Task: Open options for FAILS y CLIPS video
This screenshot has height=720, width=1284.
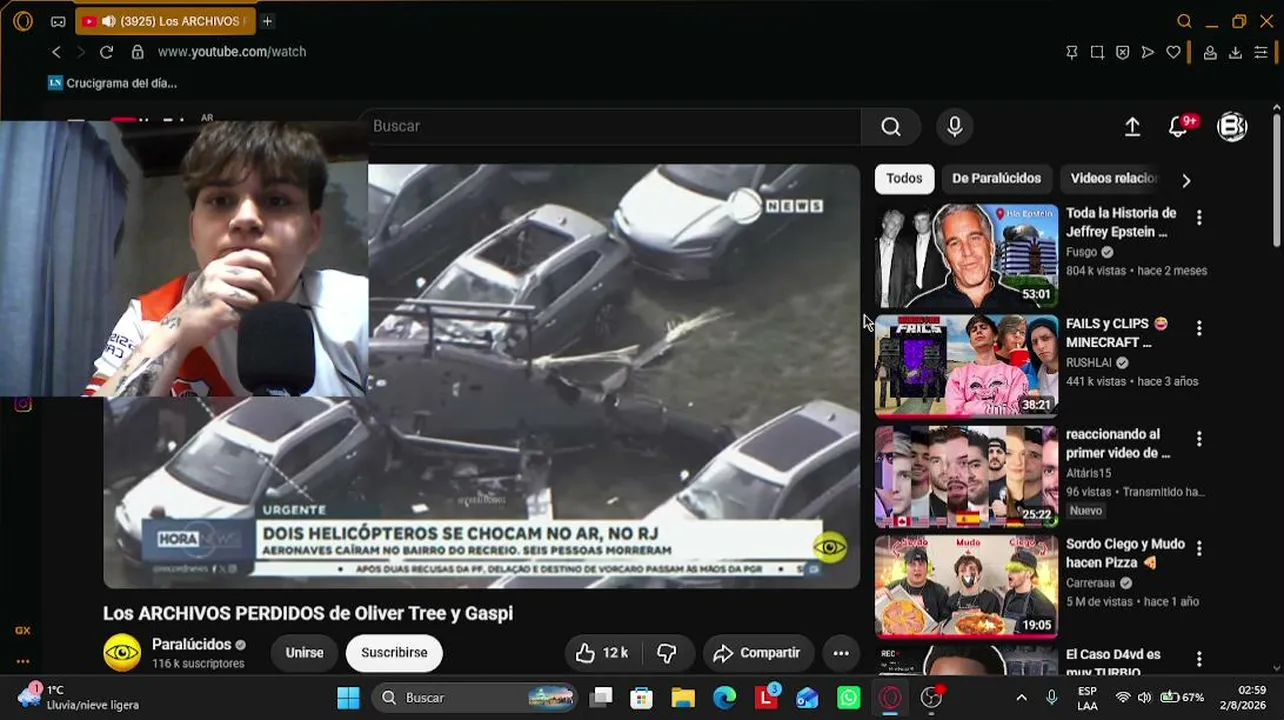Action: coord(1199,328)
